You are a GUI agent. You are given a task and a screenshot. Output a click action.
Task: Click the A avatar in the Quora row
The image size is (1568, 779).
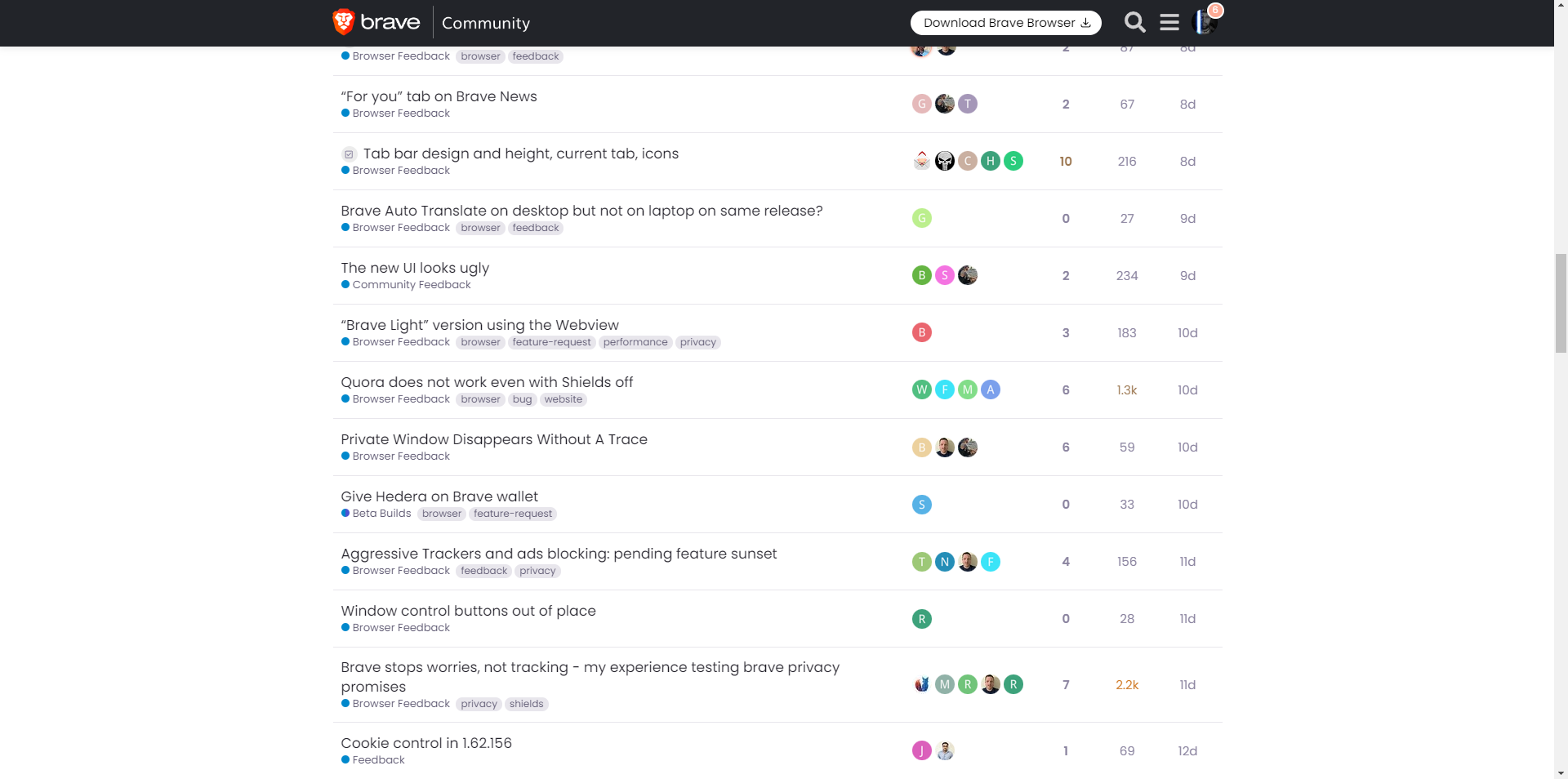click(x=990, y=389)
